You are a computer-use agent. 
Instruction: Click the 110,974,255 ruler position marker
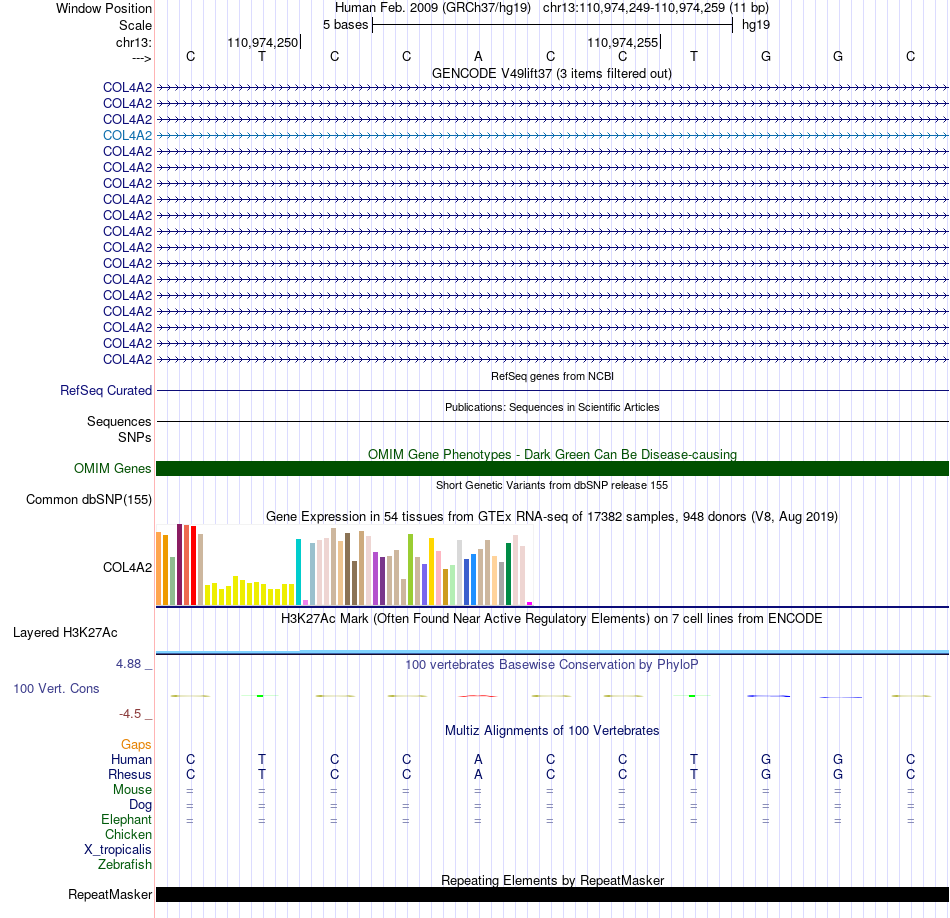(623, 42)
